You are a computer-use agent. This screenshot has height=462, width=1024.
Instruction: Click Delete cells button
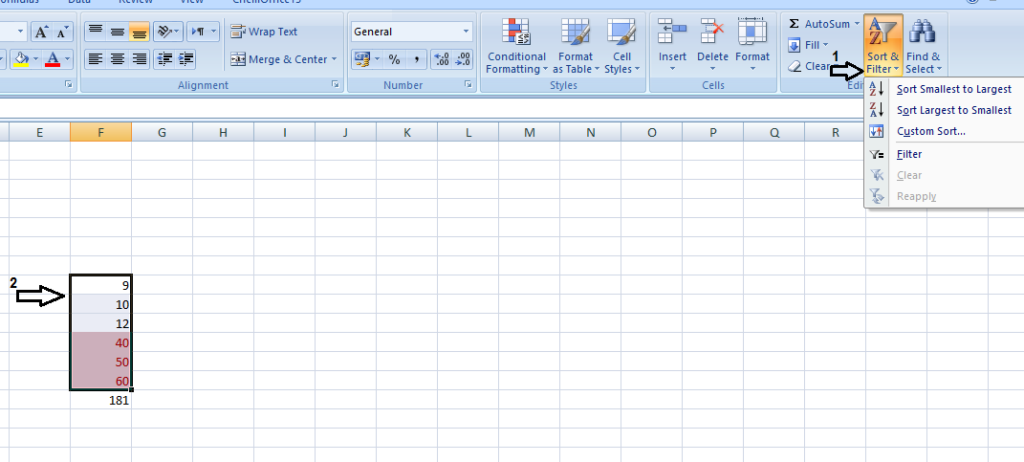[712, 45]
